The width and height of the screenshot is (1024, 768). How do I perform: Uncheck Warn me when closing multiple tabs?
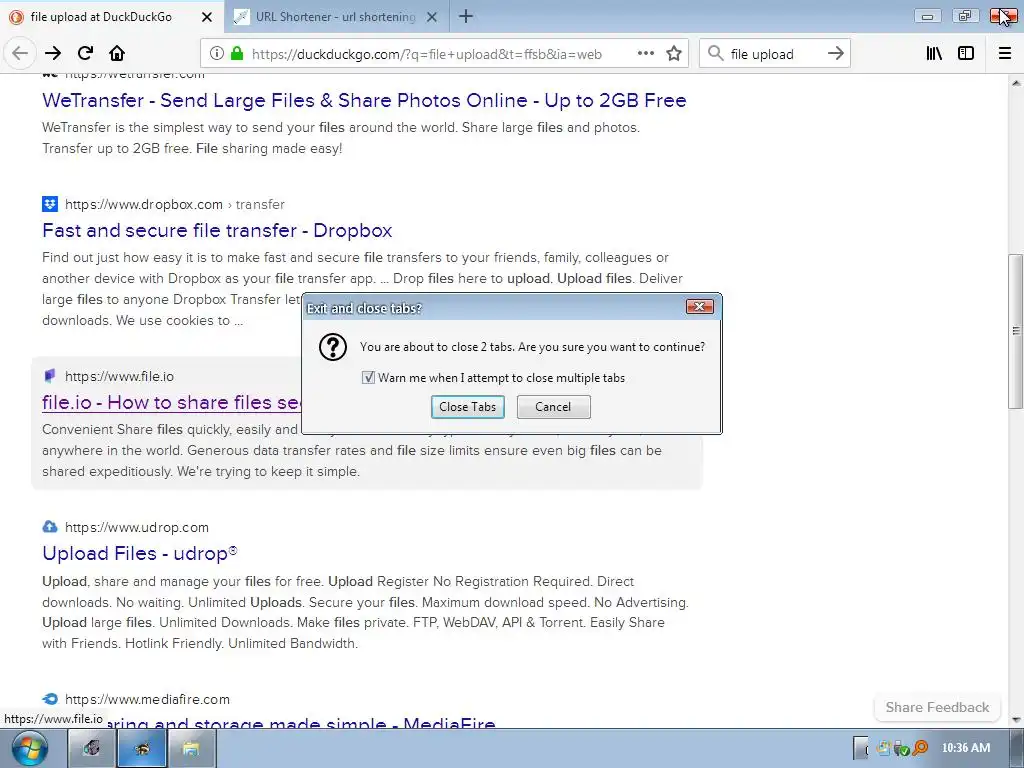tap(368, 377)
